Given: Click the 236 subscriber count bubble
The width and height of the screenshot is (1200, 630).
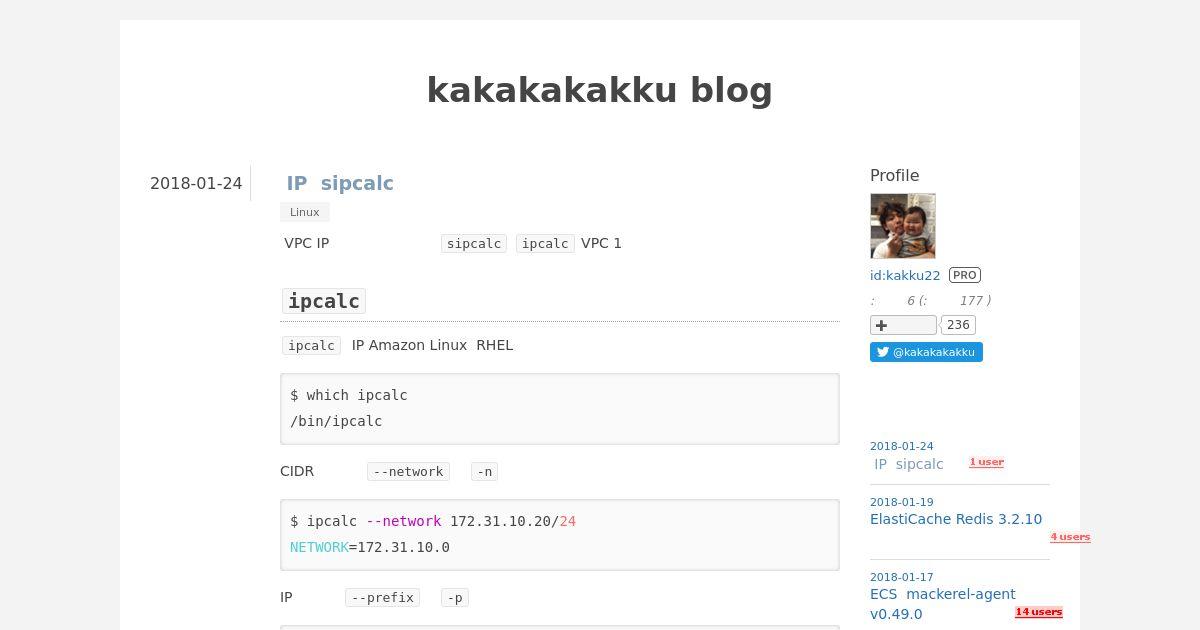Looking at the screenshot, I should pos(958,325).
